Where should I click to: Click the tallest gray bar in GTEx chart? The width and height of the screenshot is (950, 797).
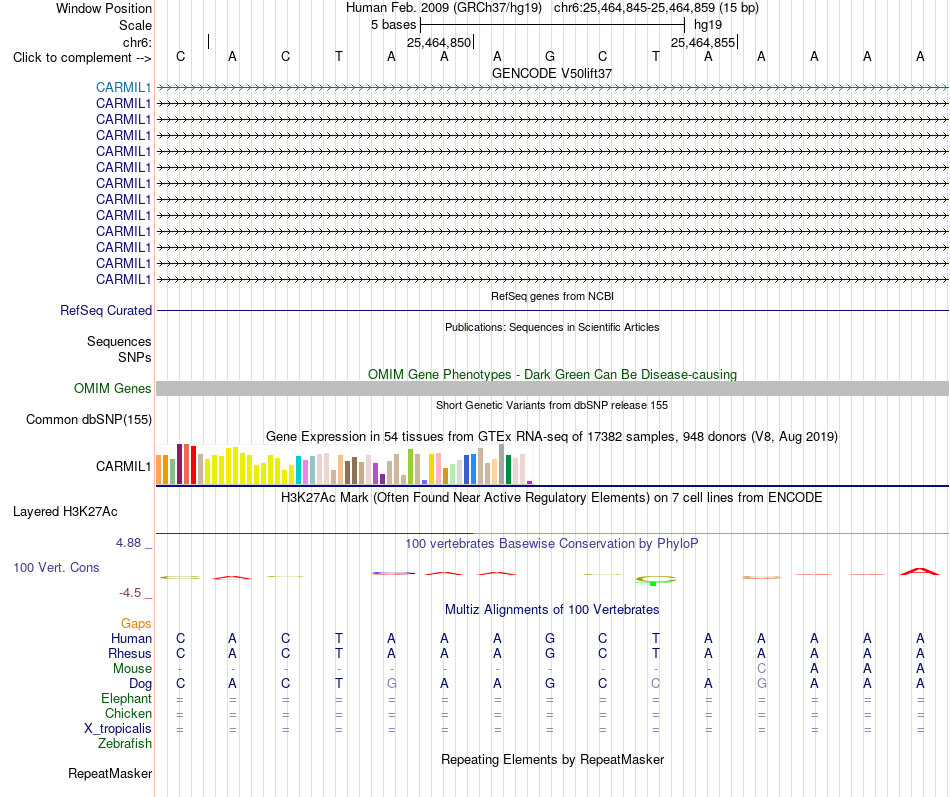(x=501, y=464)
